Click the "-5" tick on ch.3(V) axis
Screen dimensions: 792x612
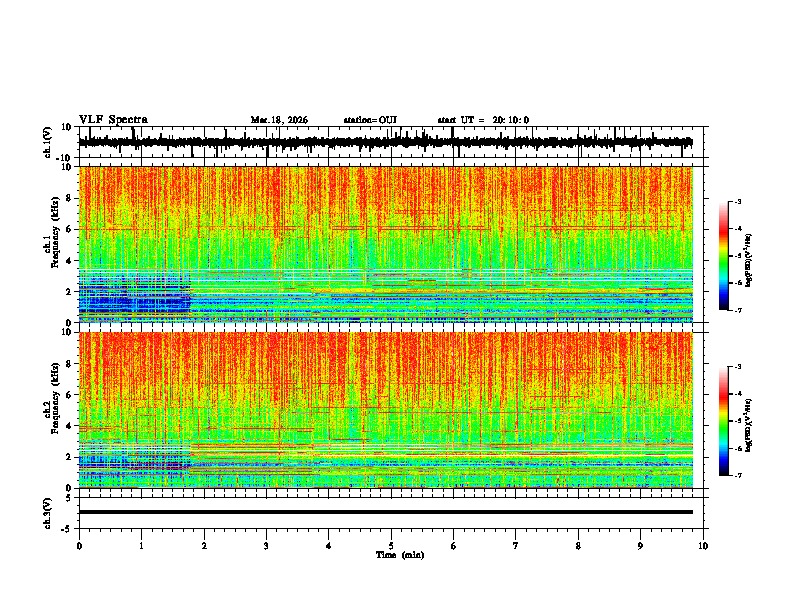[x=67, y=528]
